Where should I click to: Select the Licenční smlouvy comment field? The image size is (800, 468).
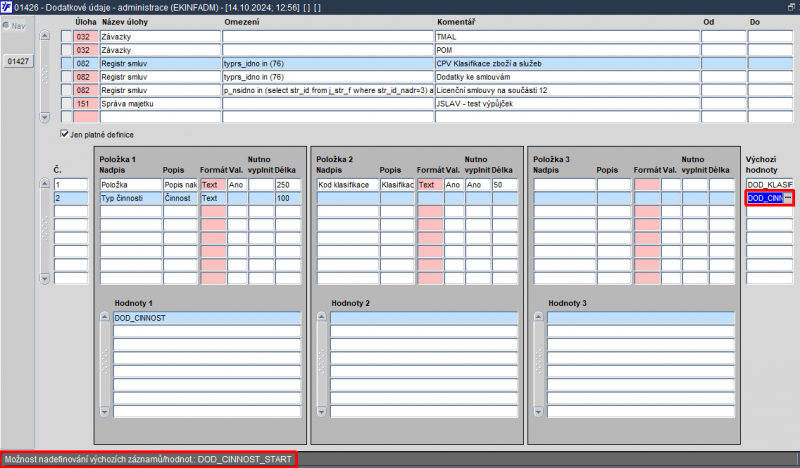point(565,90)
